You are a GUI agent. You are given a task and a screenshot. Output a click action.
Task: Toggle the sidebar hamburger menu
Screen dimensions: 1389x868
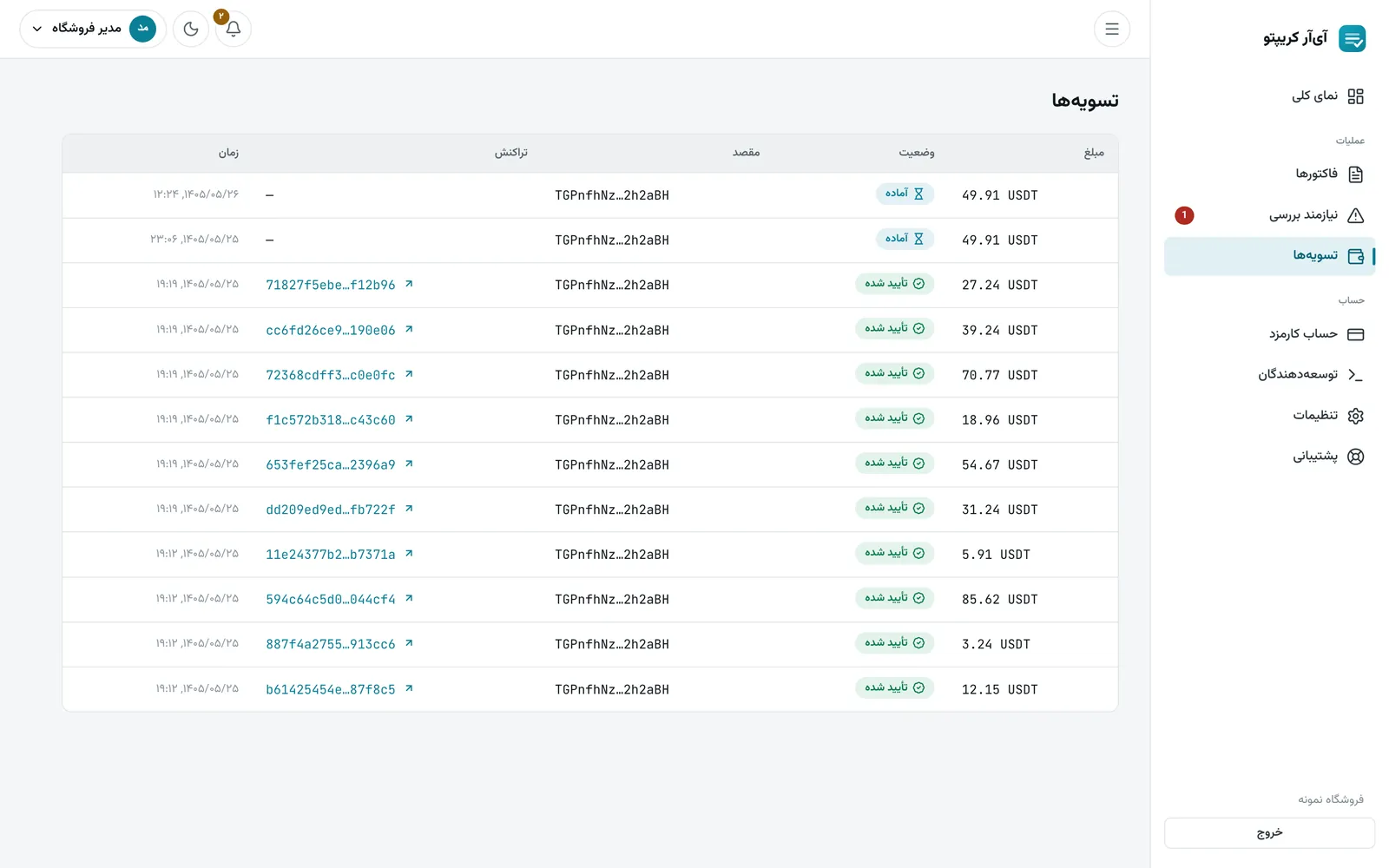click(x=1112, y=29)
